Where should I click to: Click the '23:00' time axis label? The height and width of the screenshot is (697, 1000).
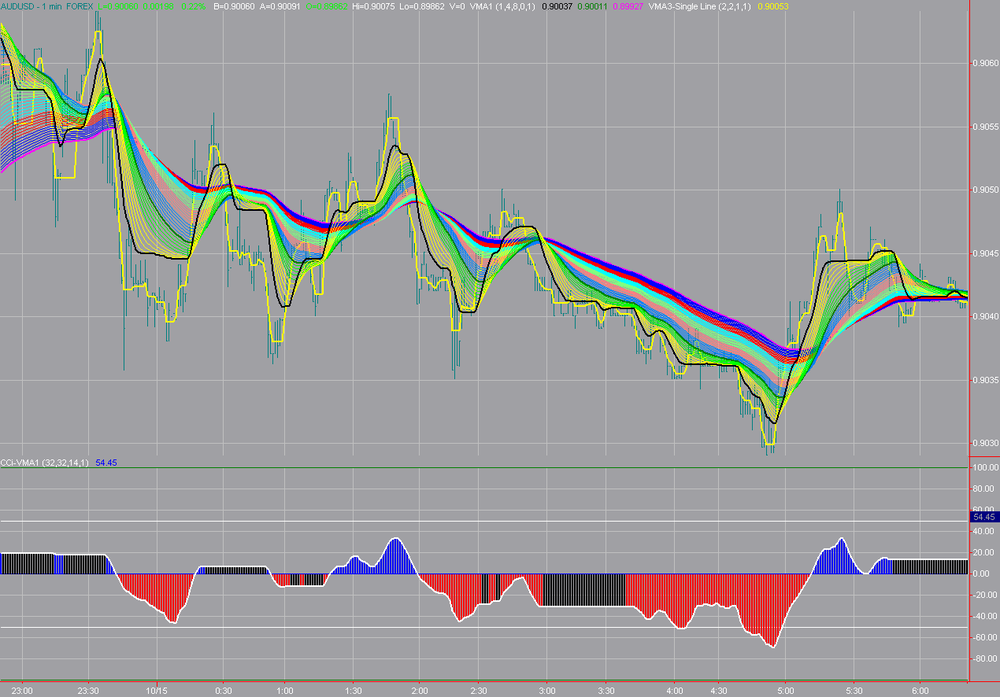click(x=22, y=691)
